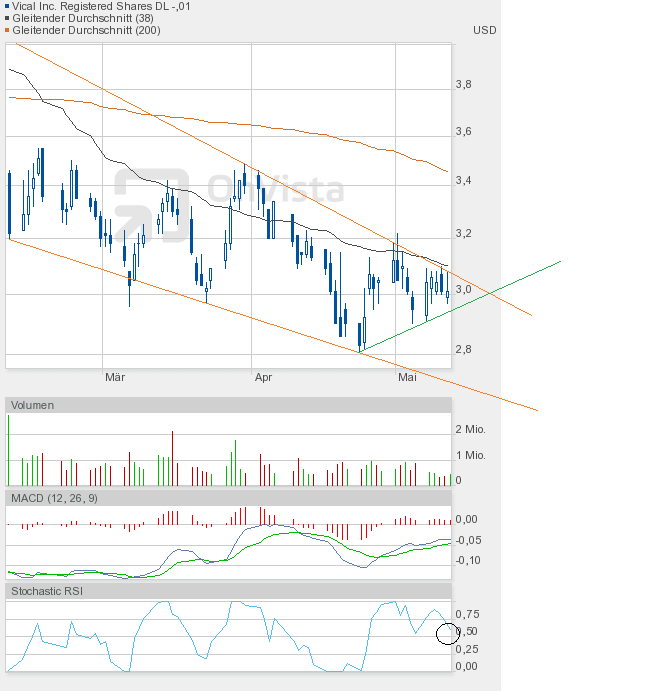The height and width of the screenshot is (691, 650).
Task: Click the MACD (12, 26, 9) panel header
Action: click(54, 498)
